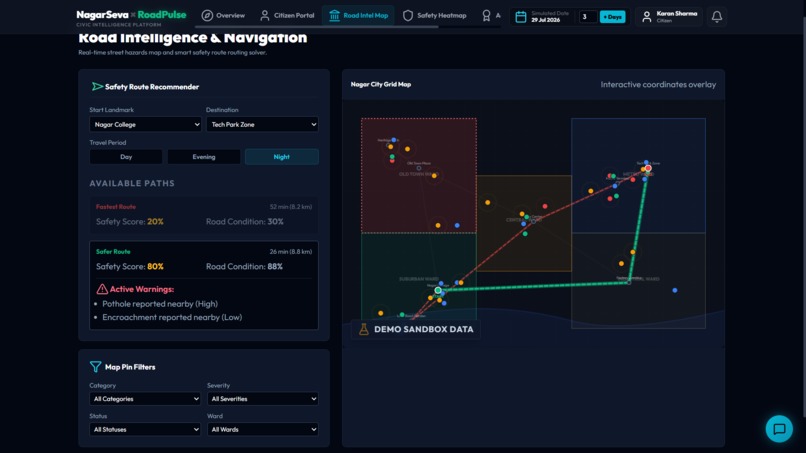Select Evening travel period

204,157
